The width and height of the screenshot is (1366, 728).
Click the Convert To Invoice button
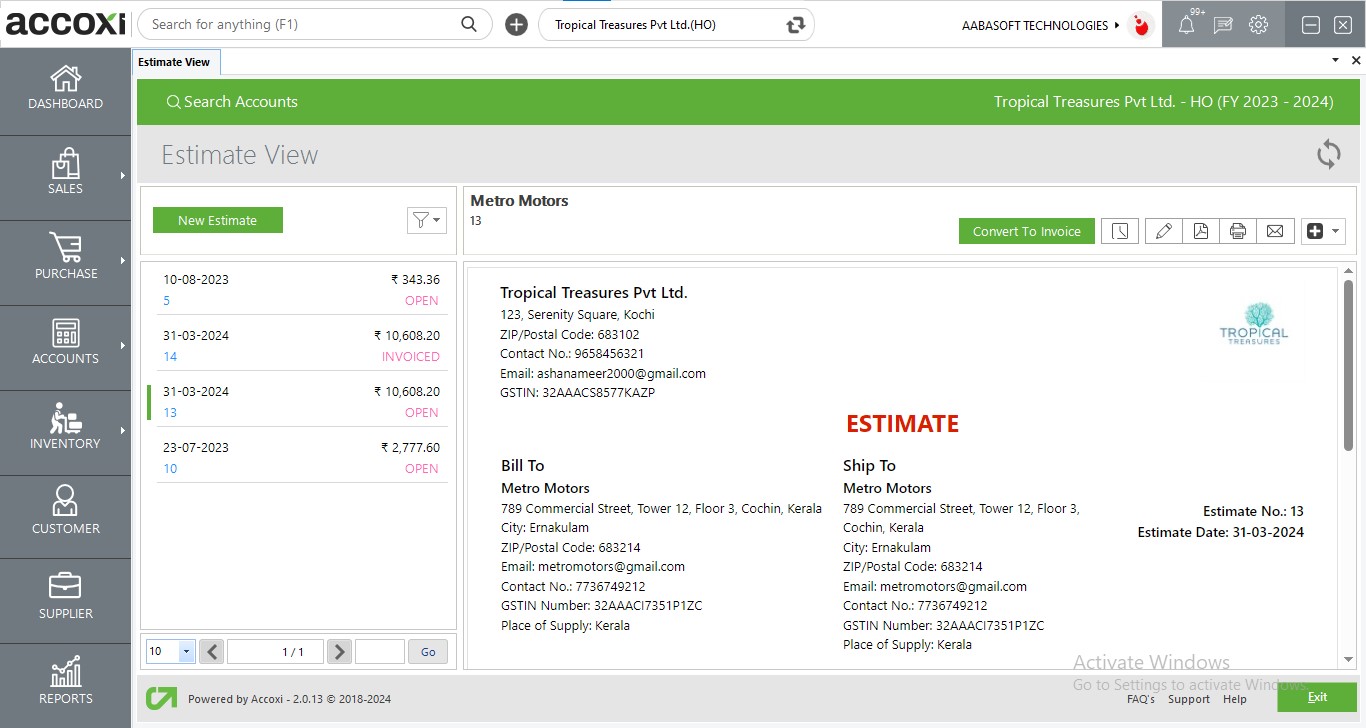point(1026,231)
